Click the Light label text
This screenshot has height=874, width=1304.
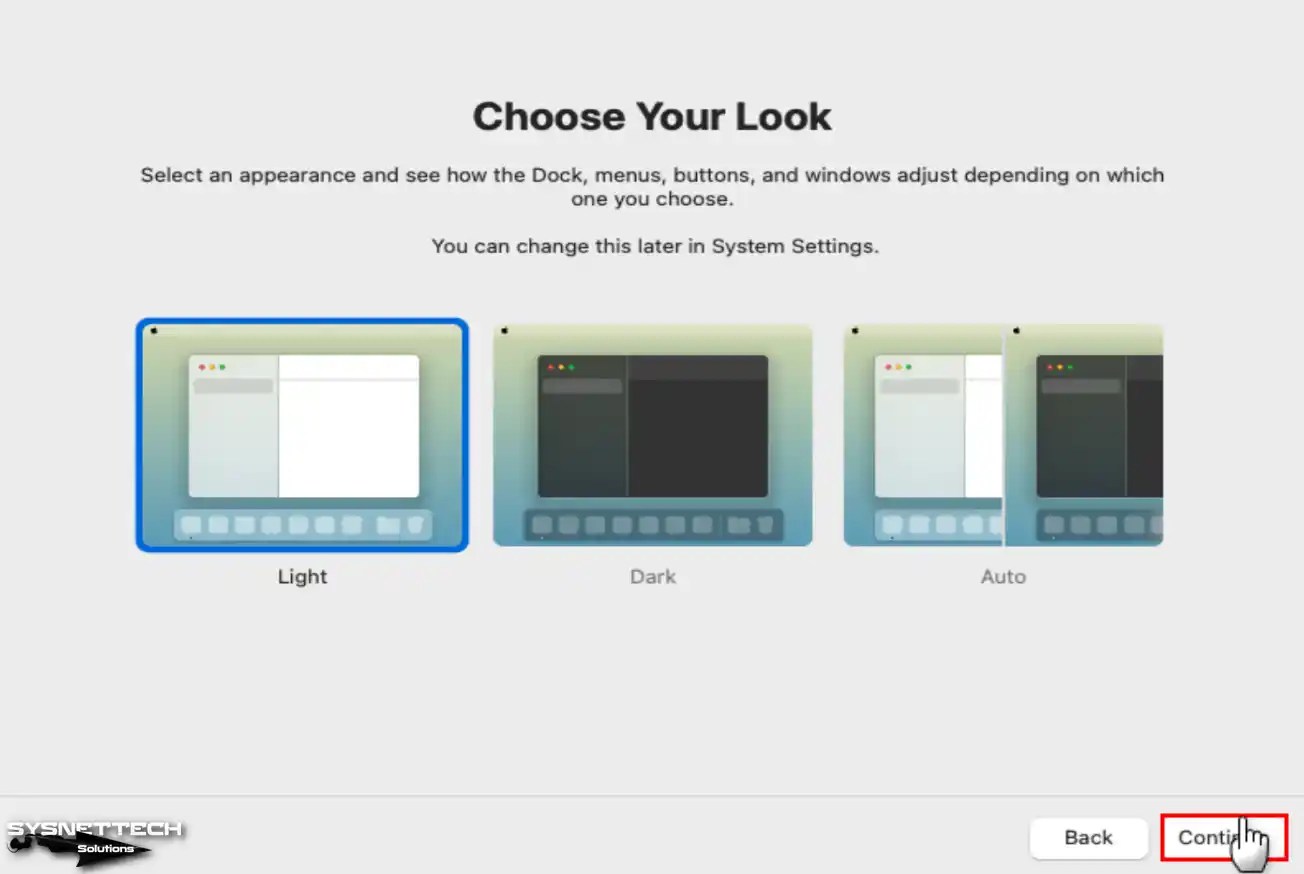303,577
